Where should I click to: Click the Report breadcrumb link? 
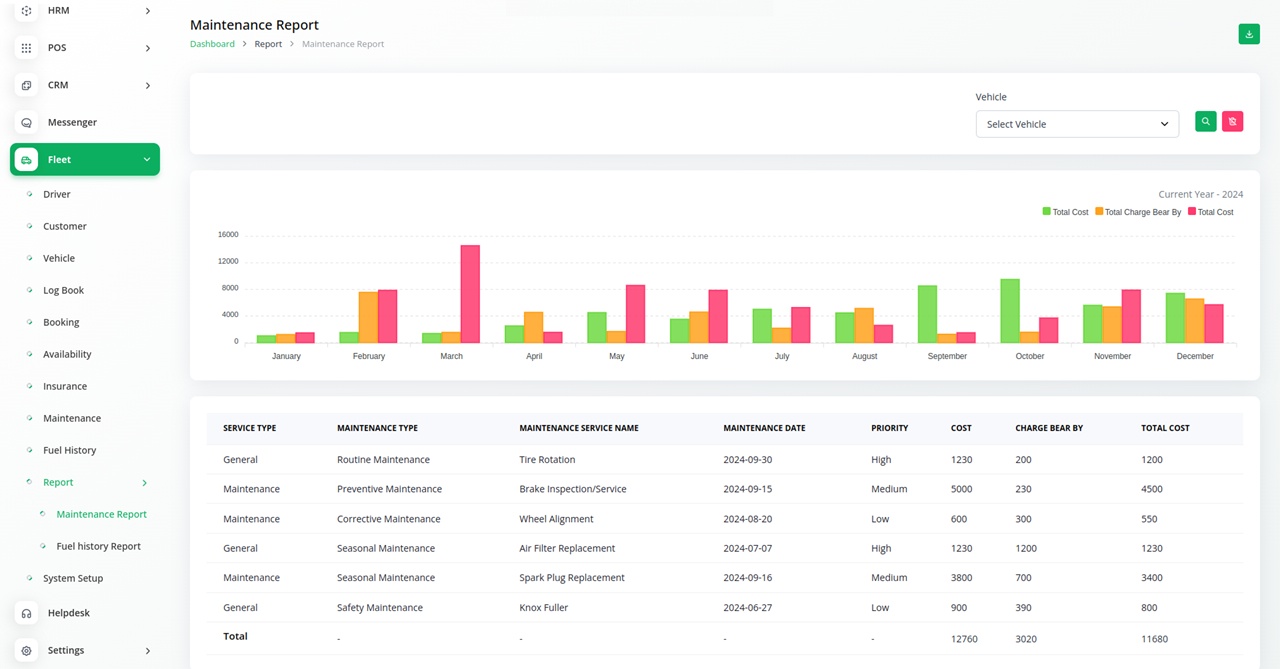pos(268,44)
